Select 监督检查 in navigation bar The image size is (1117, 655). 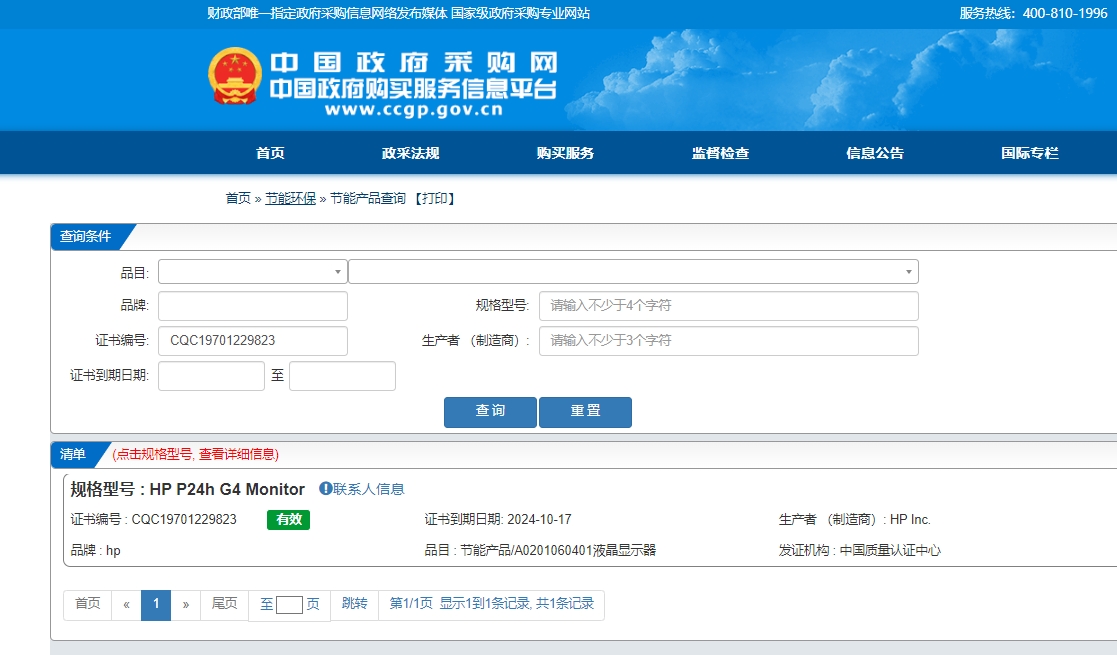click(x=720, y=153)
